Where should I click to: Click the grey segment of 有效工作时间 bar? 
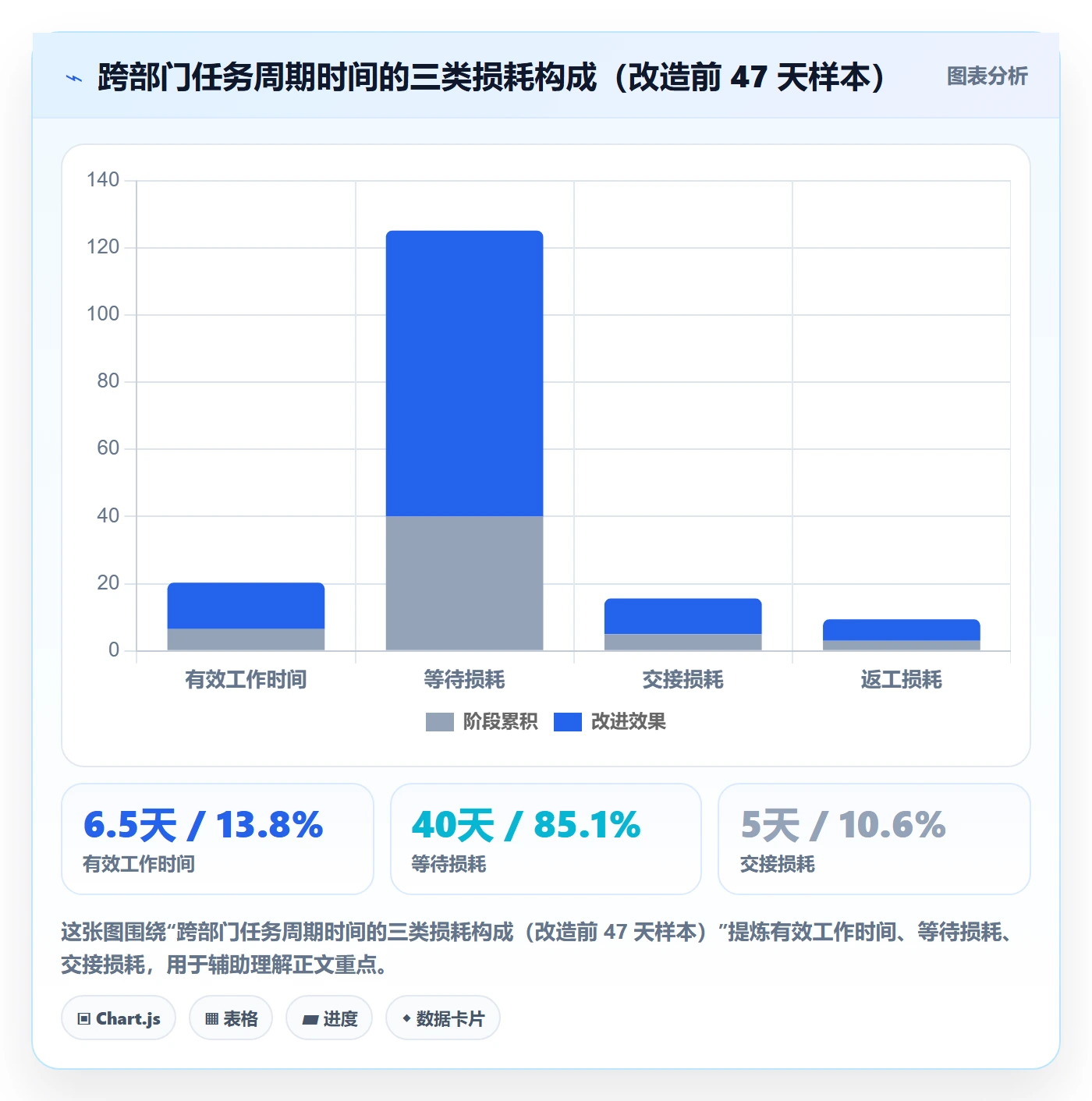246,639
